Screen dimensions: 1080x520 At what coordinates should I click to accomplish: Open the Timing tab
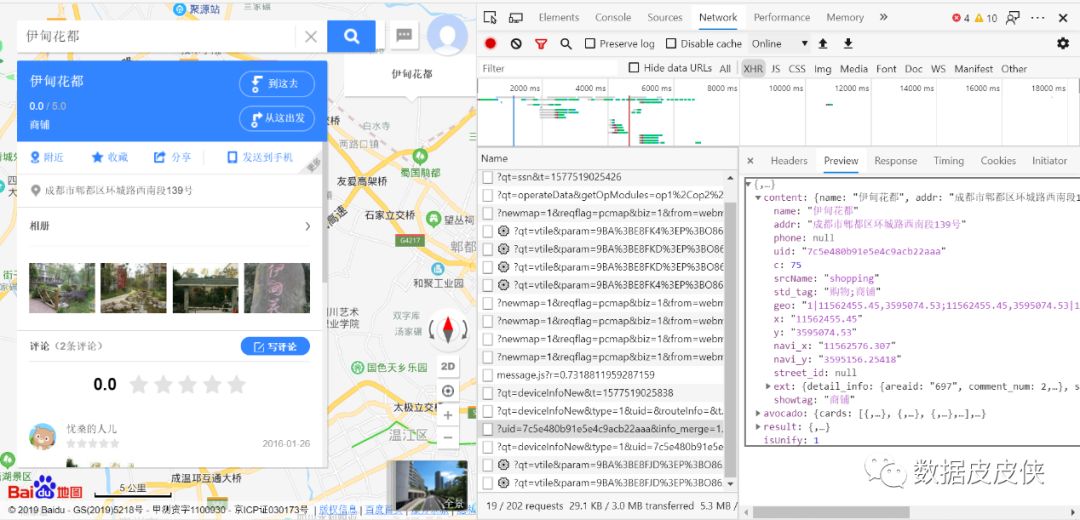point(948,160)
